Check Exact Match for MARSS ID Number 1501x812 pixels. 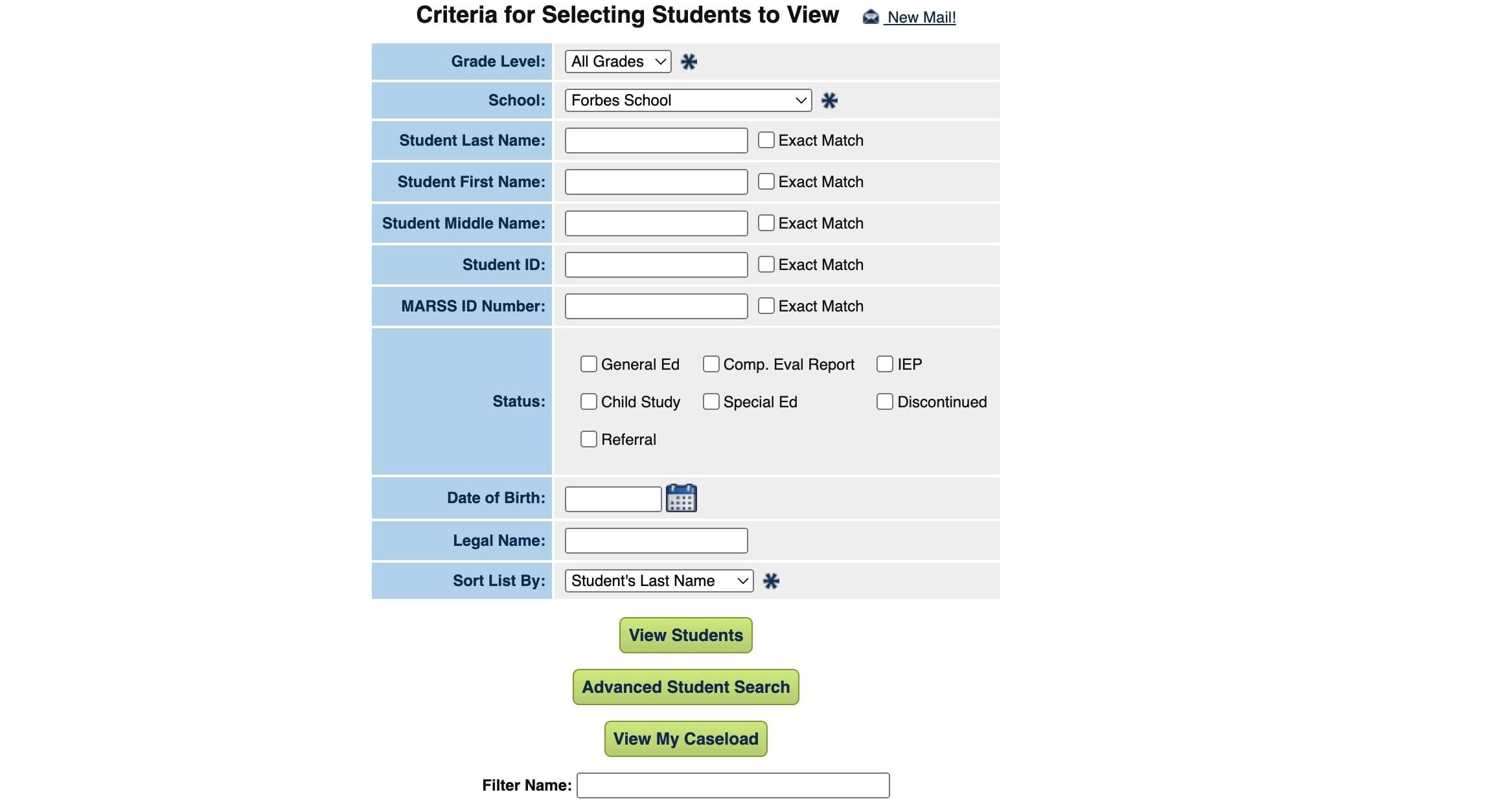pyautogui.click(x=766, y=306)
